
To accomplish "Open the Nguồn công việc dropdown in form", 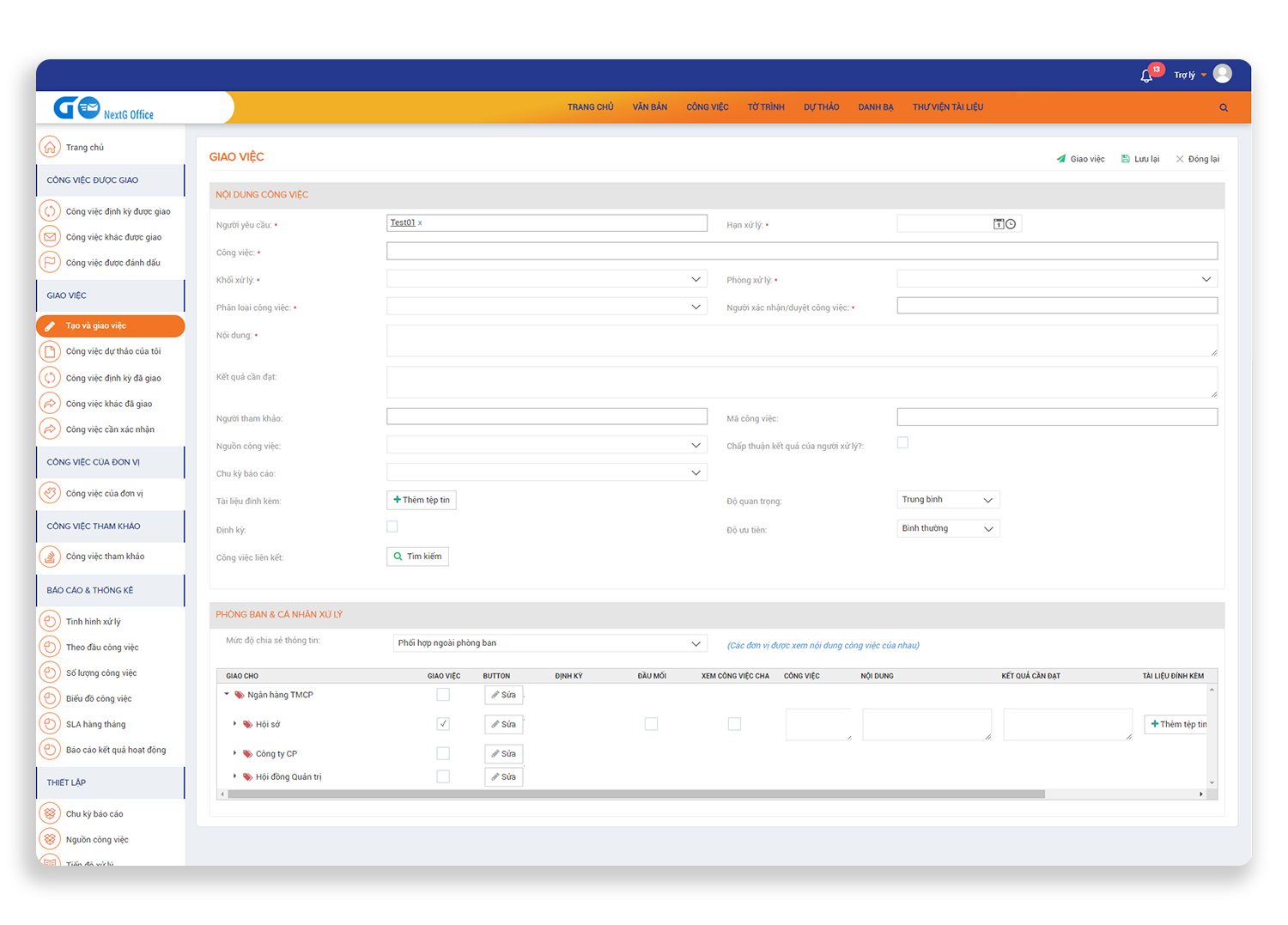I will (x=547, y=446).
